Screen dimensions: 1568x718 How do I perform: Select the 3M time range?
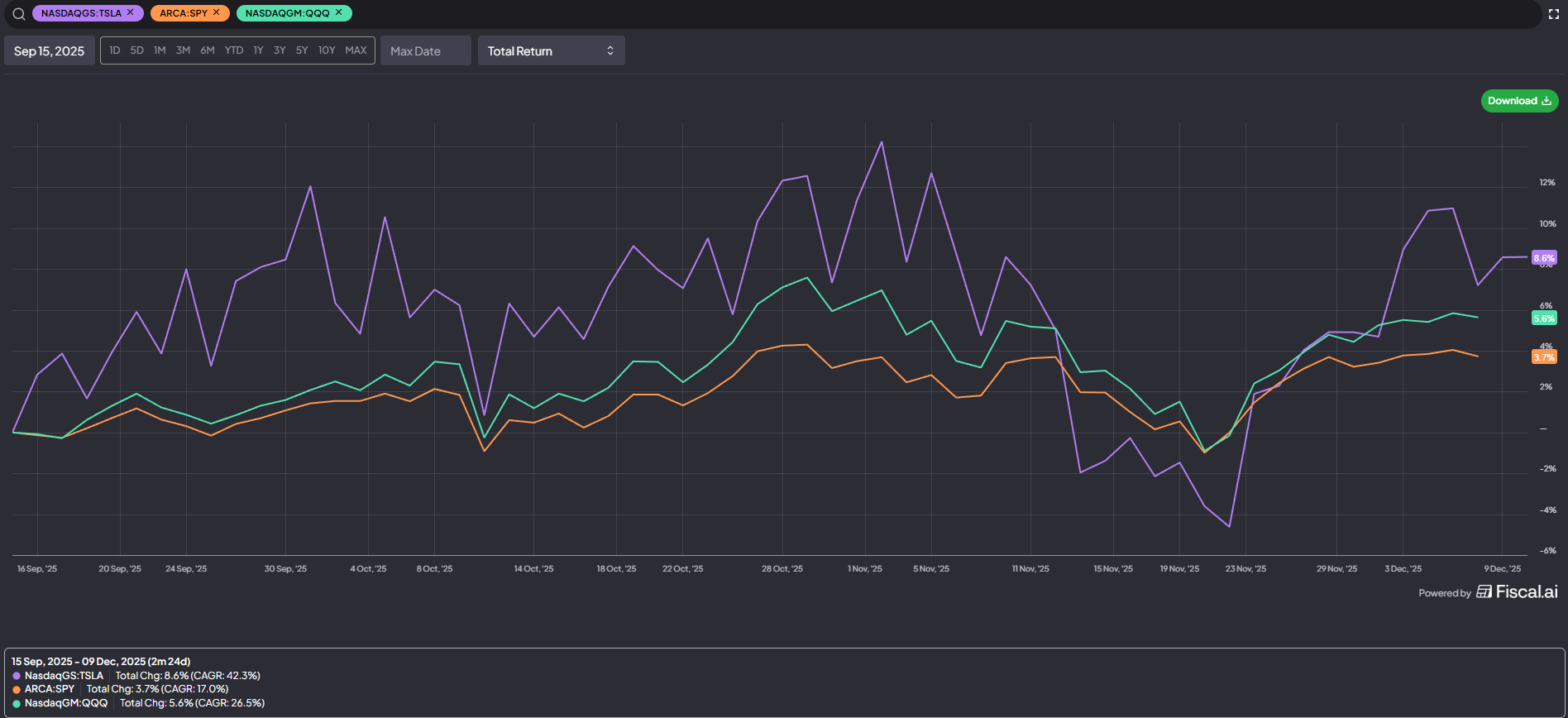tap(184, 50)
